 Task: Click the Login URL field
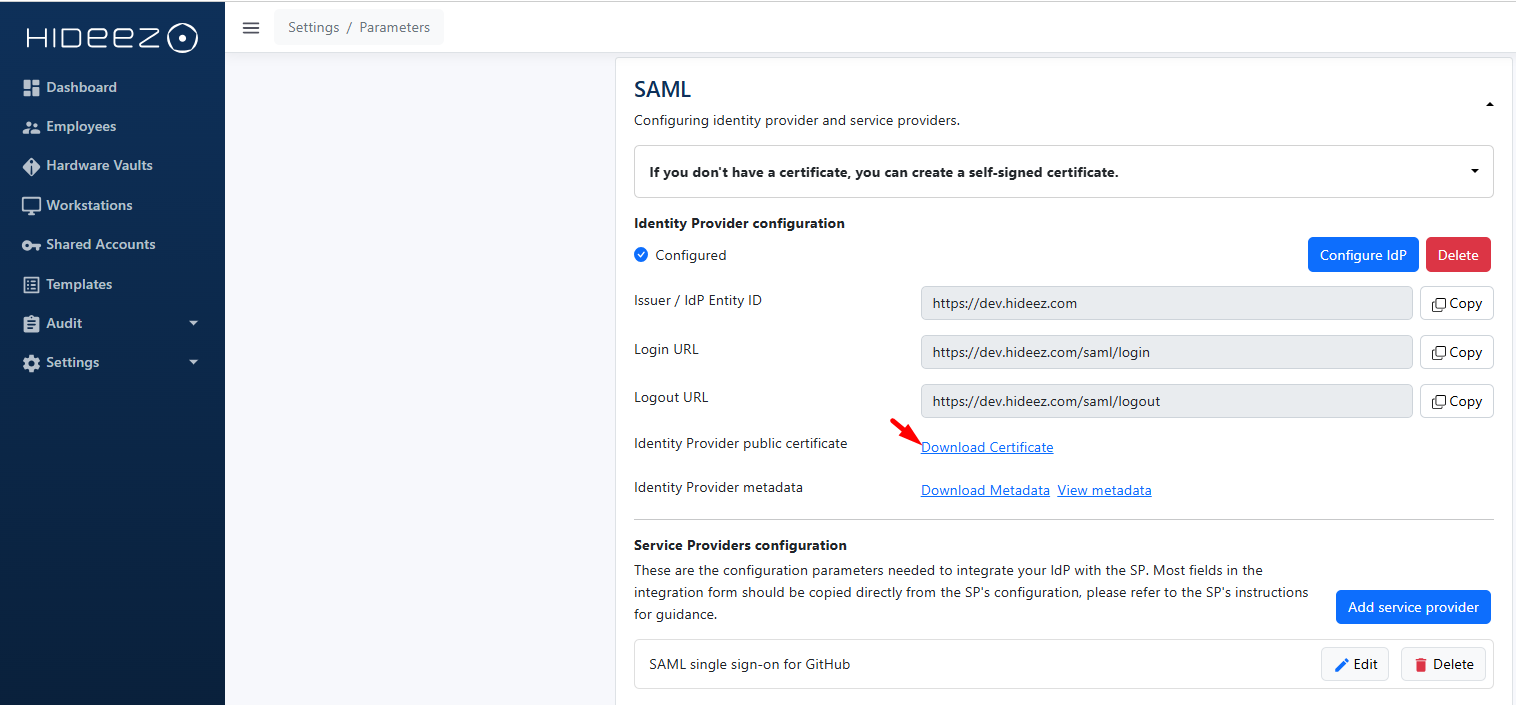(1166, 352)
